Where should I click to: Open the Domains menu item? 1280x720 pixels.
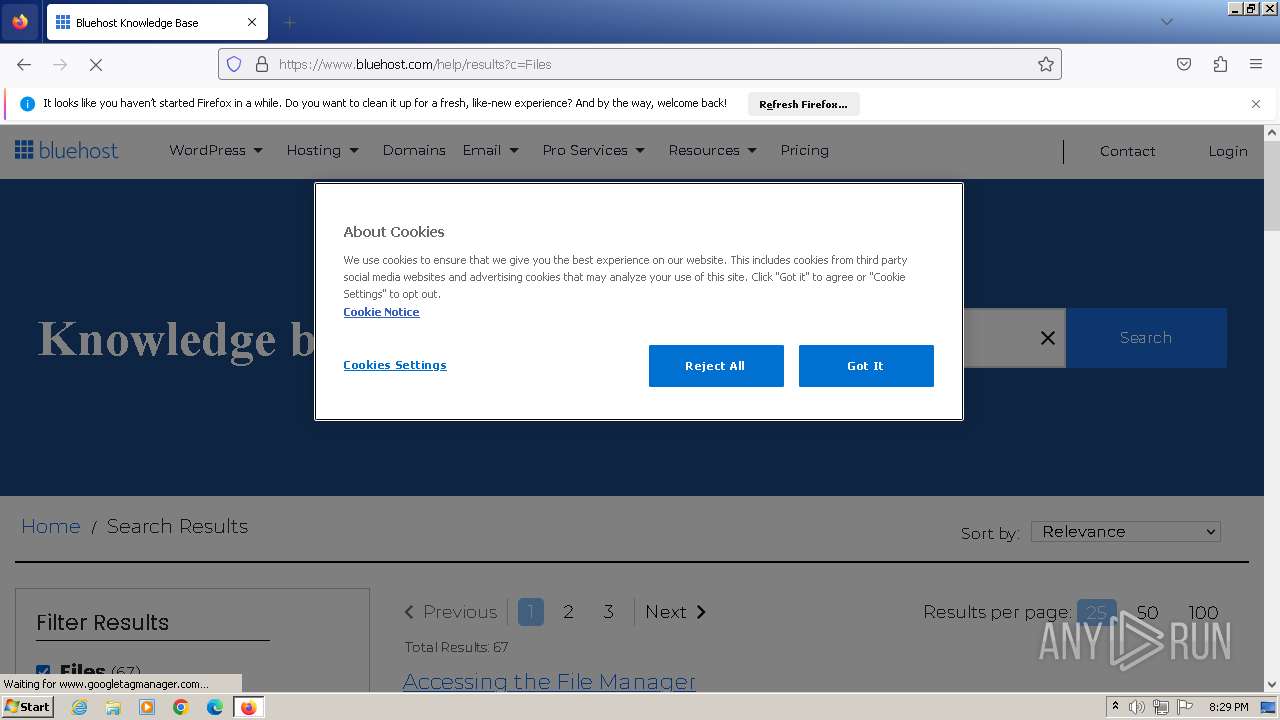pyautogui.click(x=414, y=150)
